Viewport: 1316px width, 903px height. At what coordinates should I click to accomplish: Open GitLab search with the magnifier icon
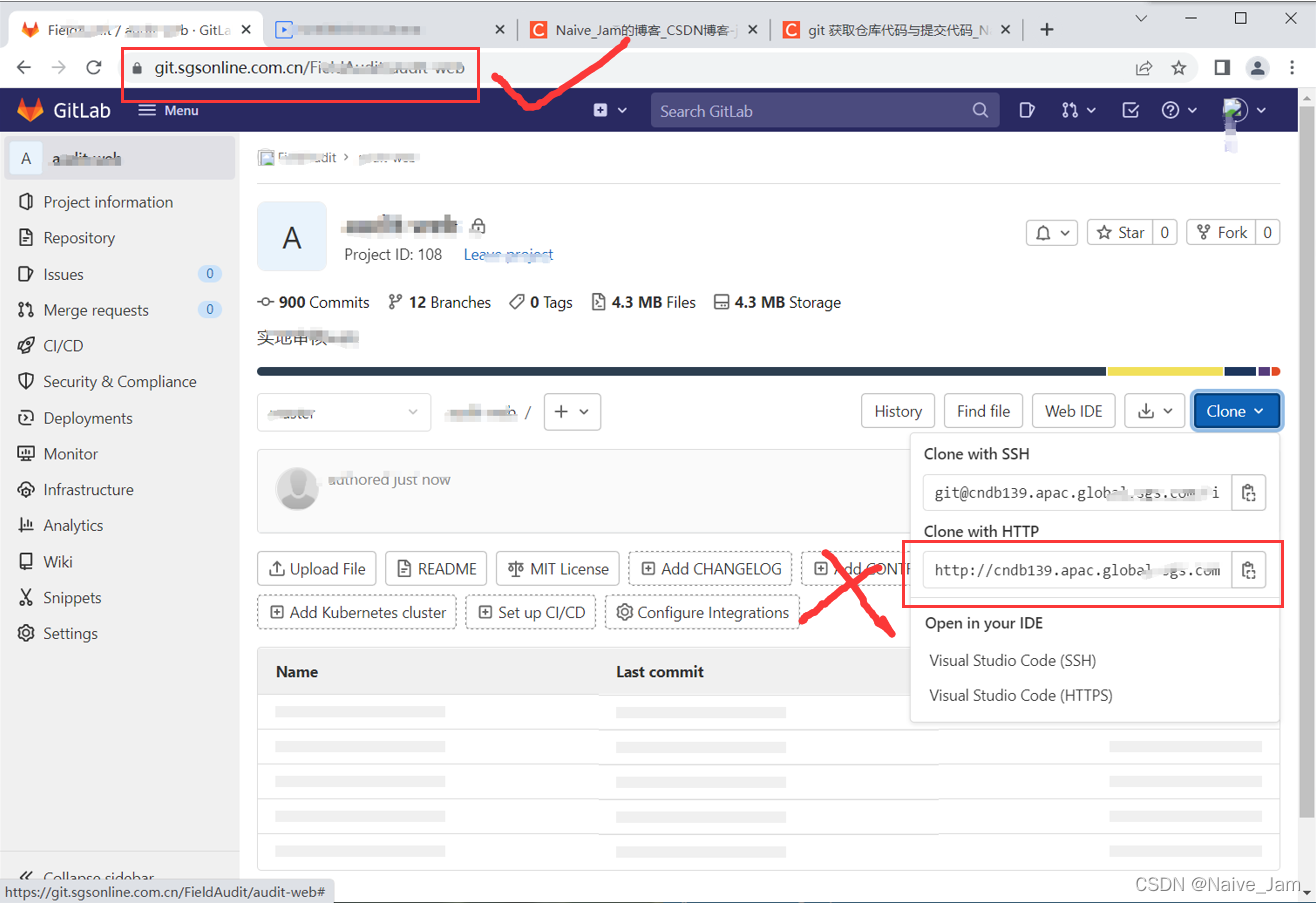tap(978, 110)
